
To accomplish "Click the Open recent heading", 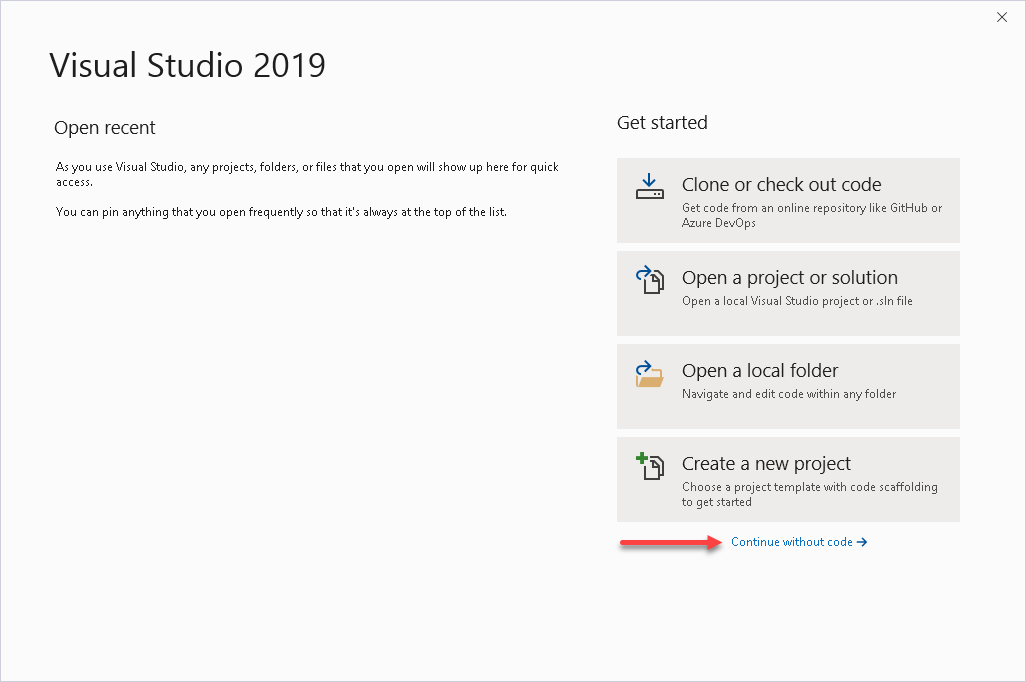I will [x=105, y=128].
